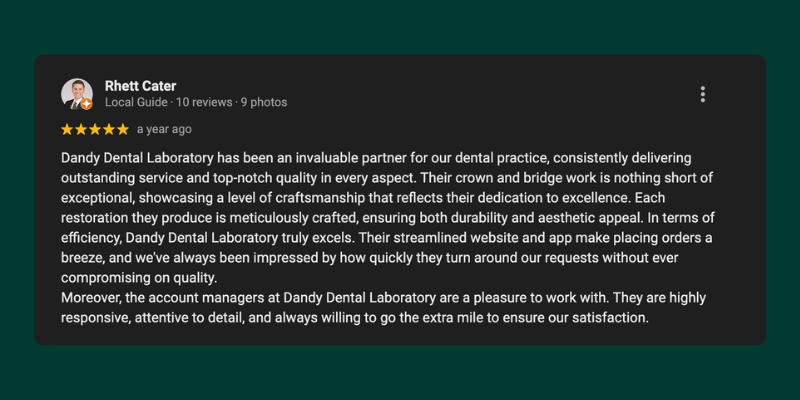Click the reviewer name Rhett Cater
Viewport: 800px width, 400px height.
point(140,86)
